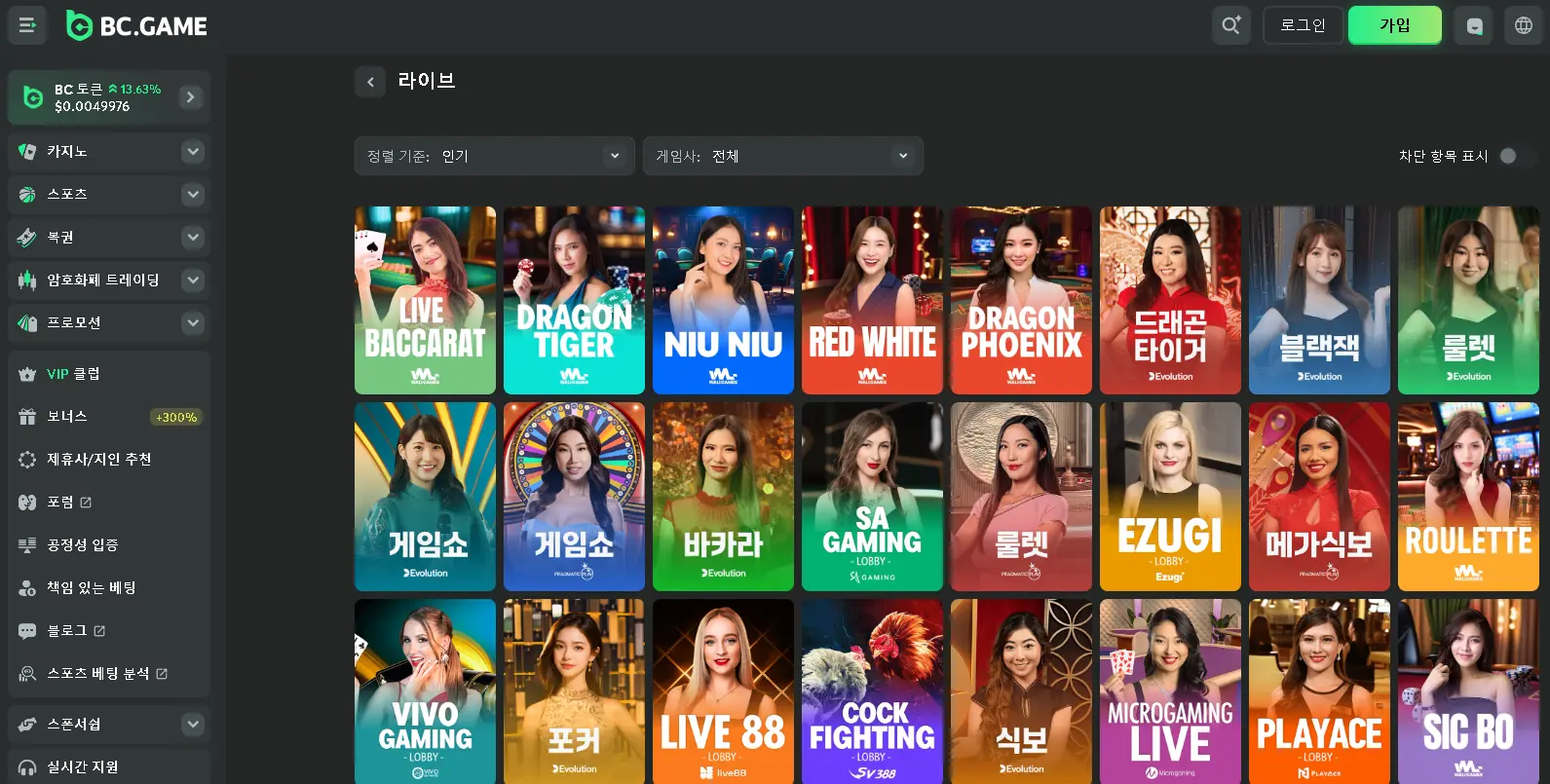Open the Live Baccarat game thumbnail
The width and height of the screenshot is (1550, 784).
[425, 300]
